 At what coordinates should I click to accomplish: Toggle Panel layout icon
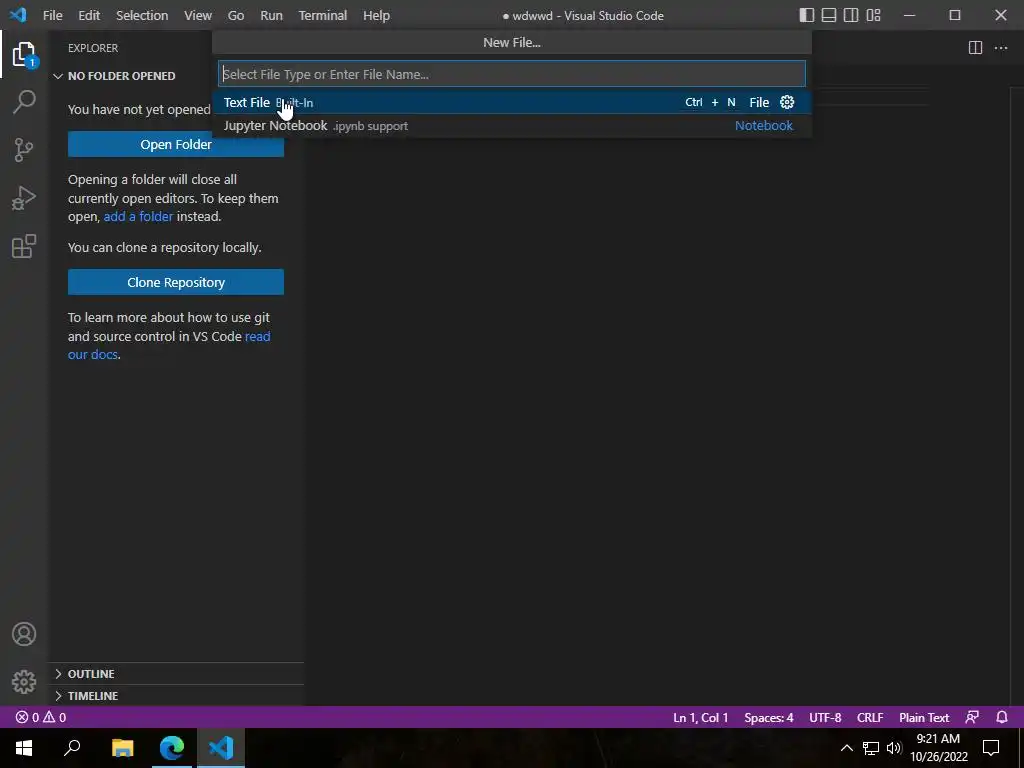[829, 15]
